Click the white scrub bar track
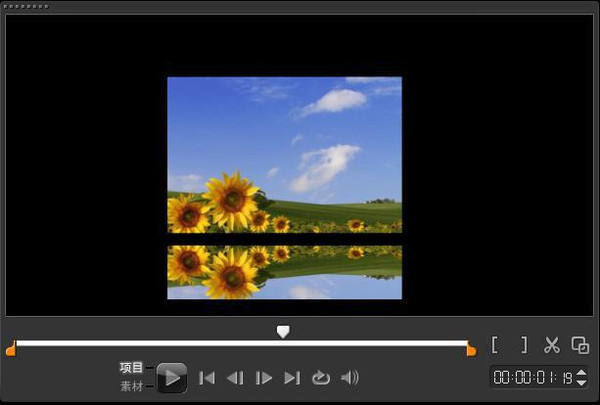This screenshot has width=600, height=405. point(241,343)
